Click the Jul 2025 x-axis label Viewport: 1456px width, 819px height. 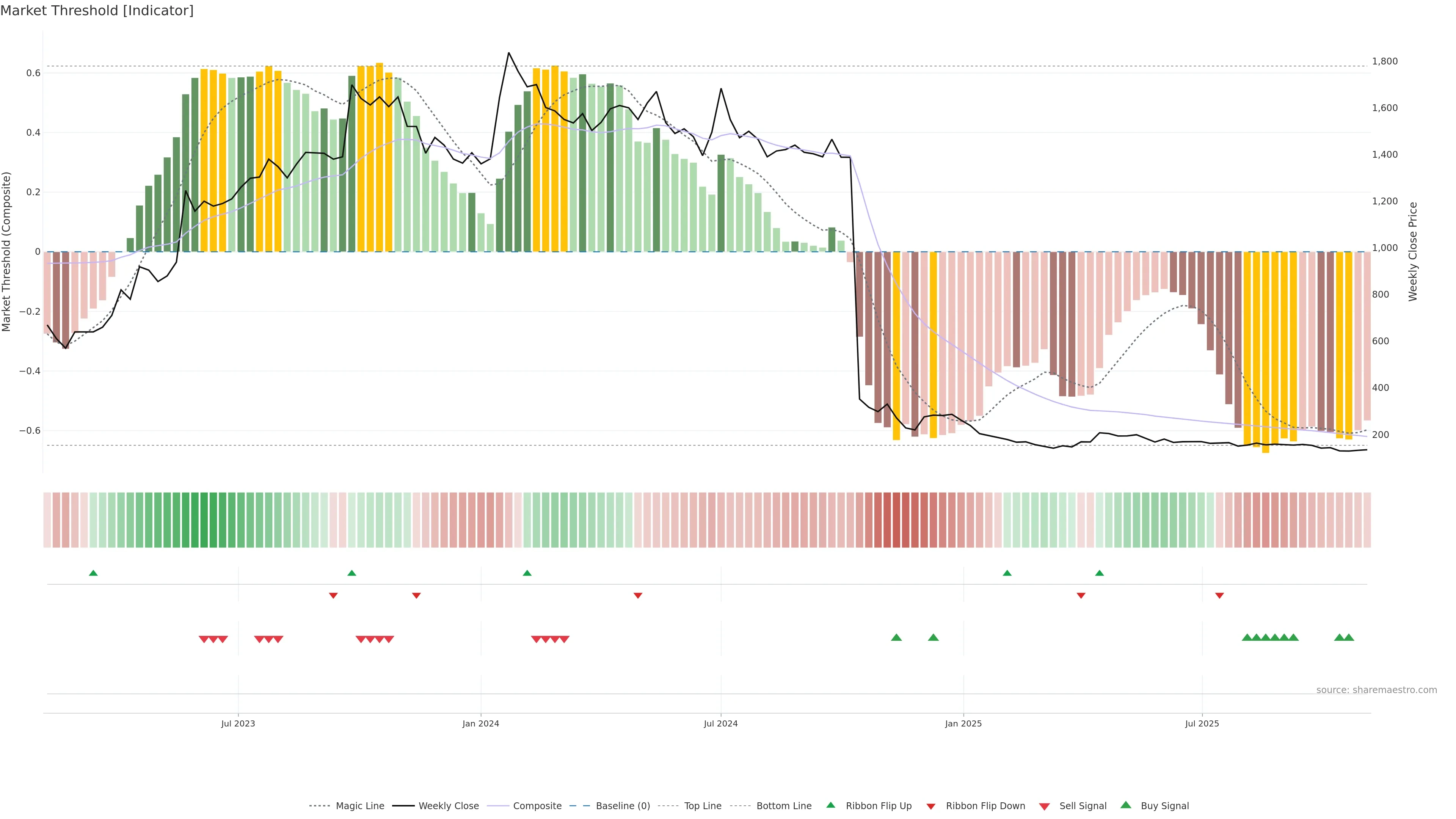pos(1202,723)
